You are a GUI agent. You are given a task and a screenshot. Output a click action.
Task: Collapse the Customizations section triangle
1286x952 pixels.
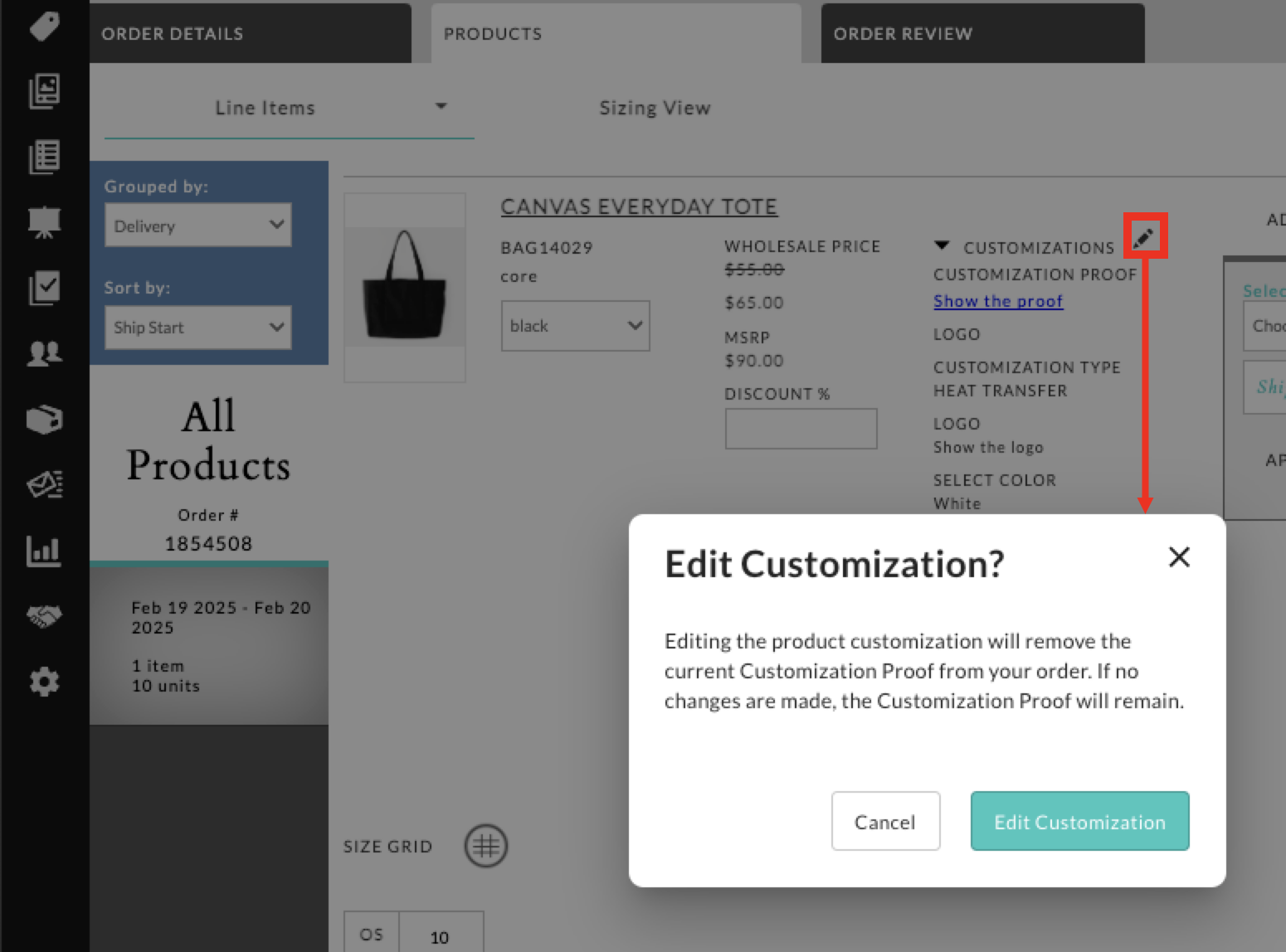[942, 246]
